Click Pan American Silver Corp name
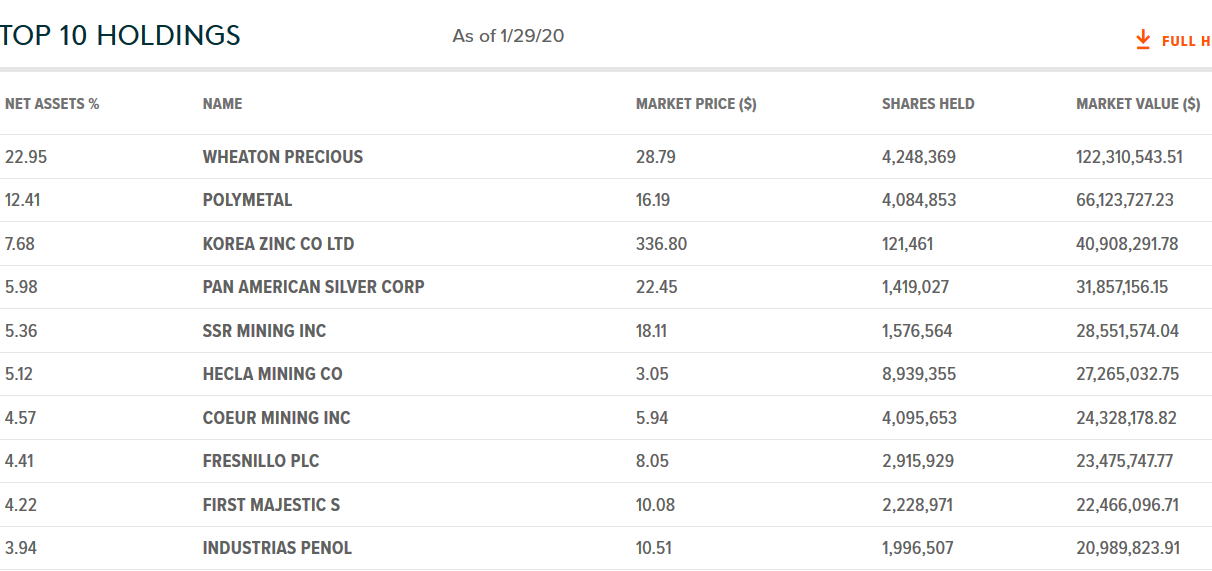1212x571 pixels. pyautogui.click(x=313, y=287)
